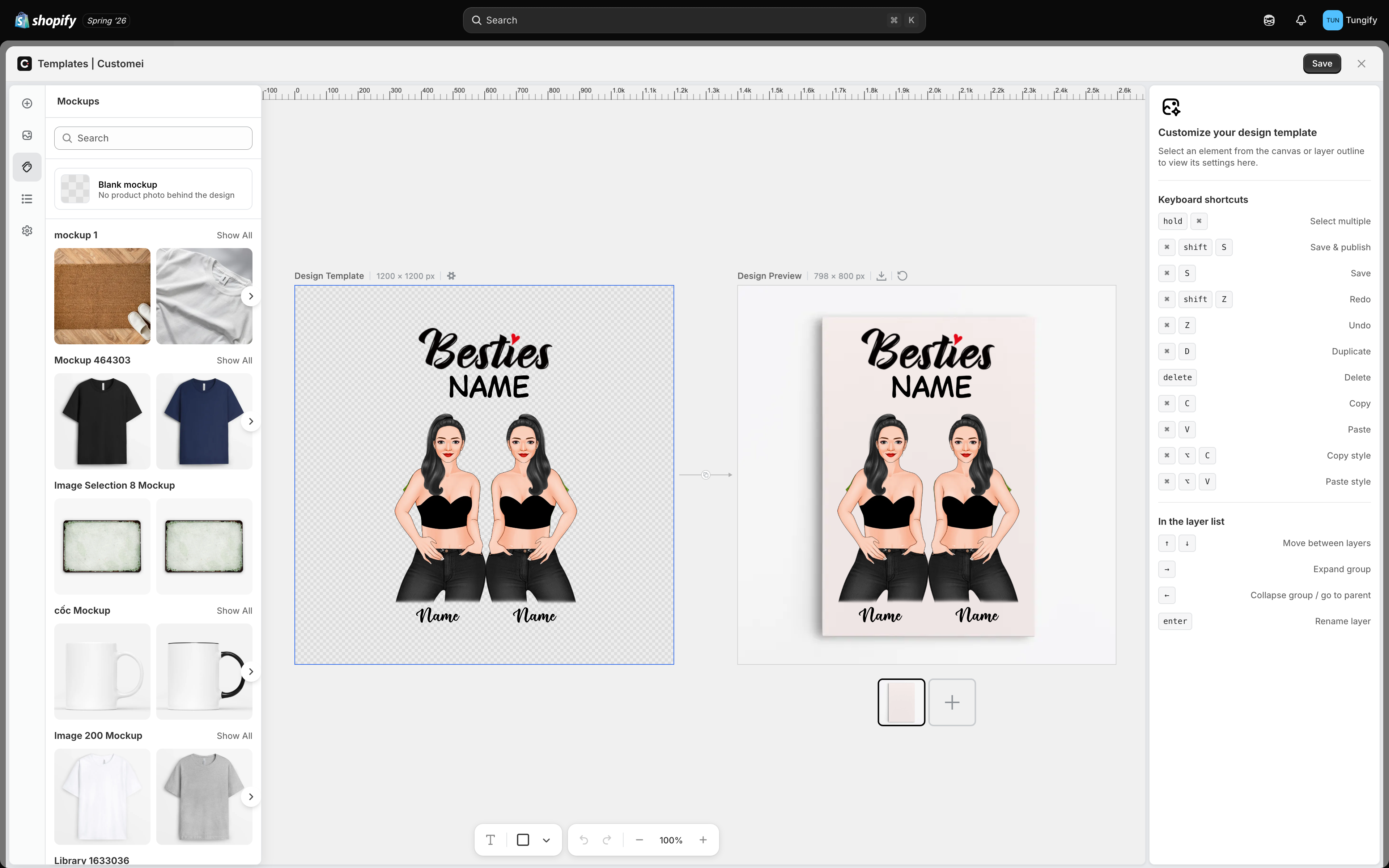Click the Redo arrow in bottom toolbar
The height and width of the screenshot is (868, 1389).
(x=607, y=840)
